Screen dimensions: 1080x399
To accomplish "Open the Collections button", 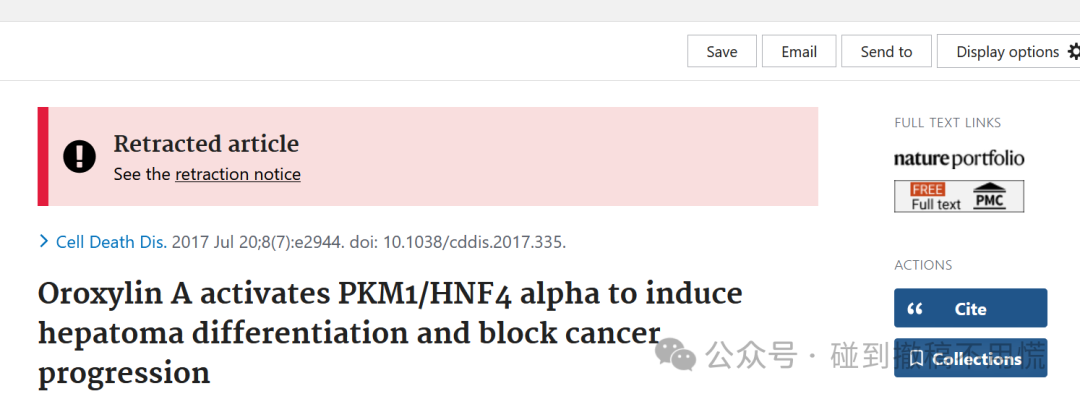I will 970,358.
